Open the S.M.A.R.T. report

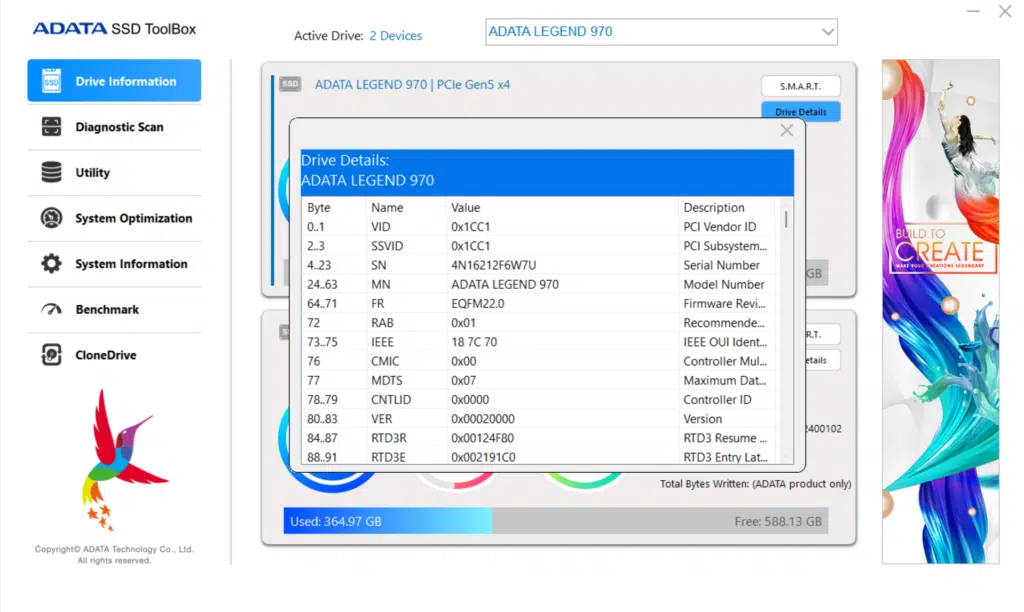(800, 85)
